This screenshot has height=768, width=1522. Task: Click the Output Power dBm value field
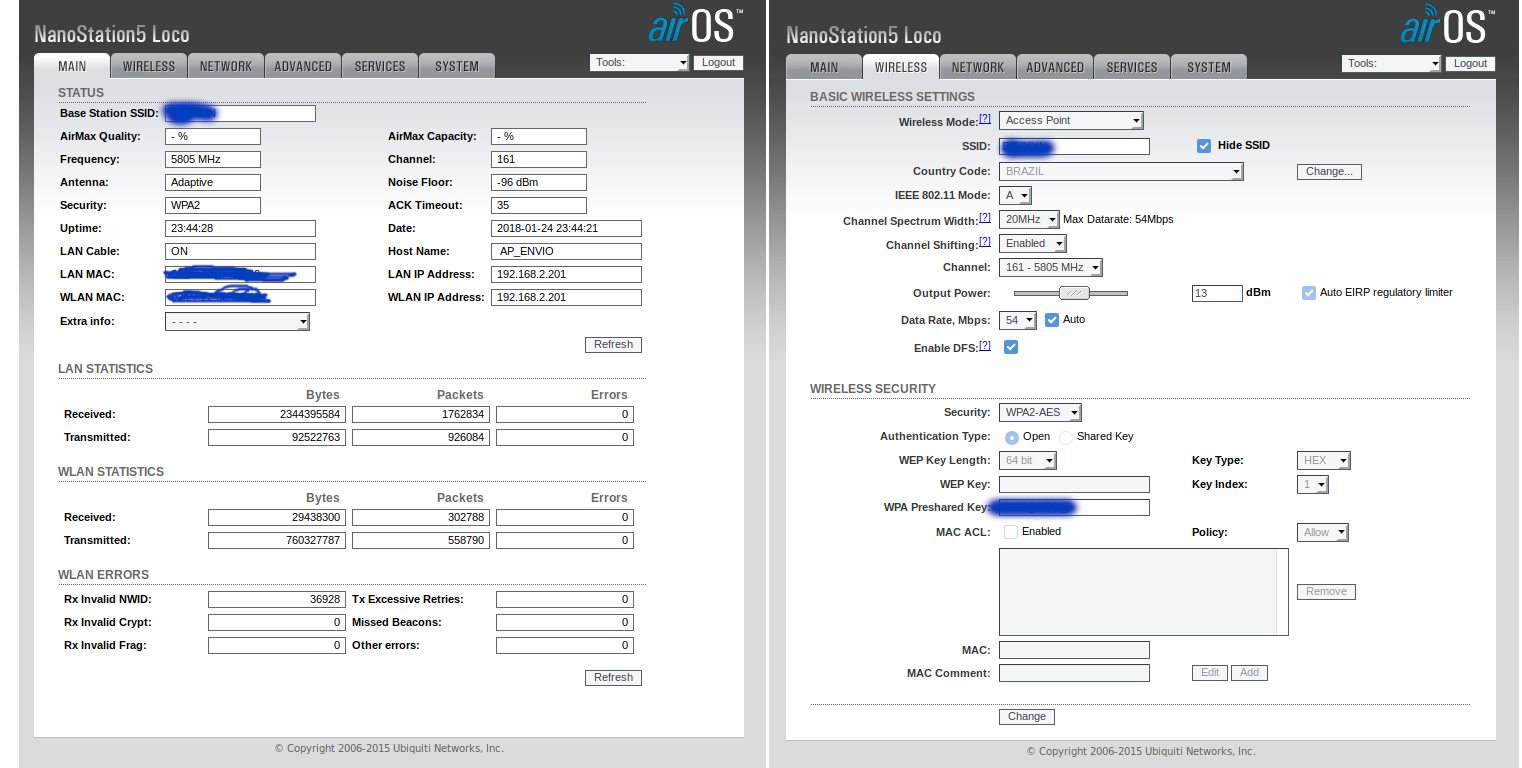(1216, 294)
